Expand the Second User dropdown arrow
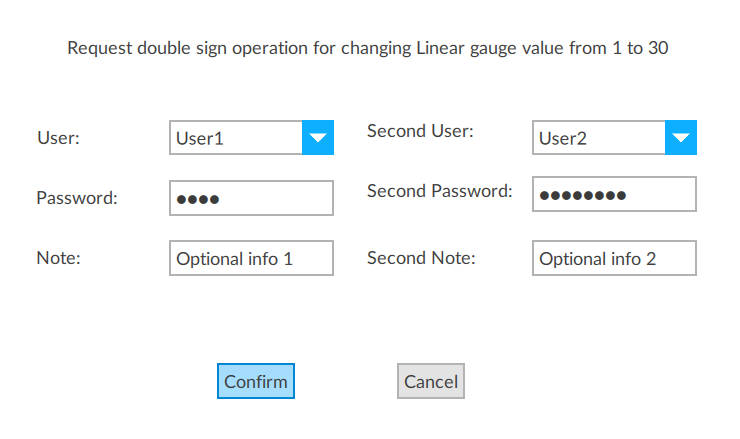 (x=680, y=138)
